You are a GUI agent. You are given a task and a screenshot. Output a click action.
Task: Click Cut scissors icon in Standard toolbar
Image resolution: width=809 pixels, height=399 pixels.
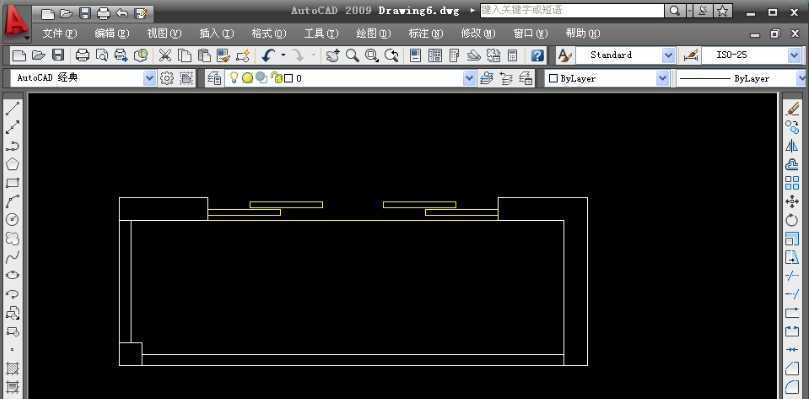point(165,55)
